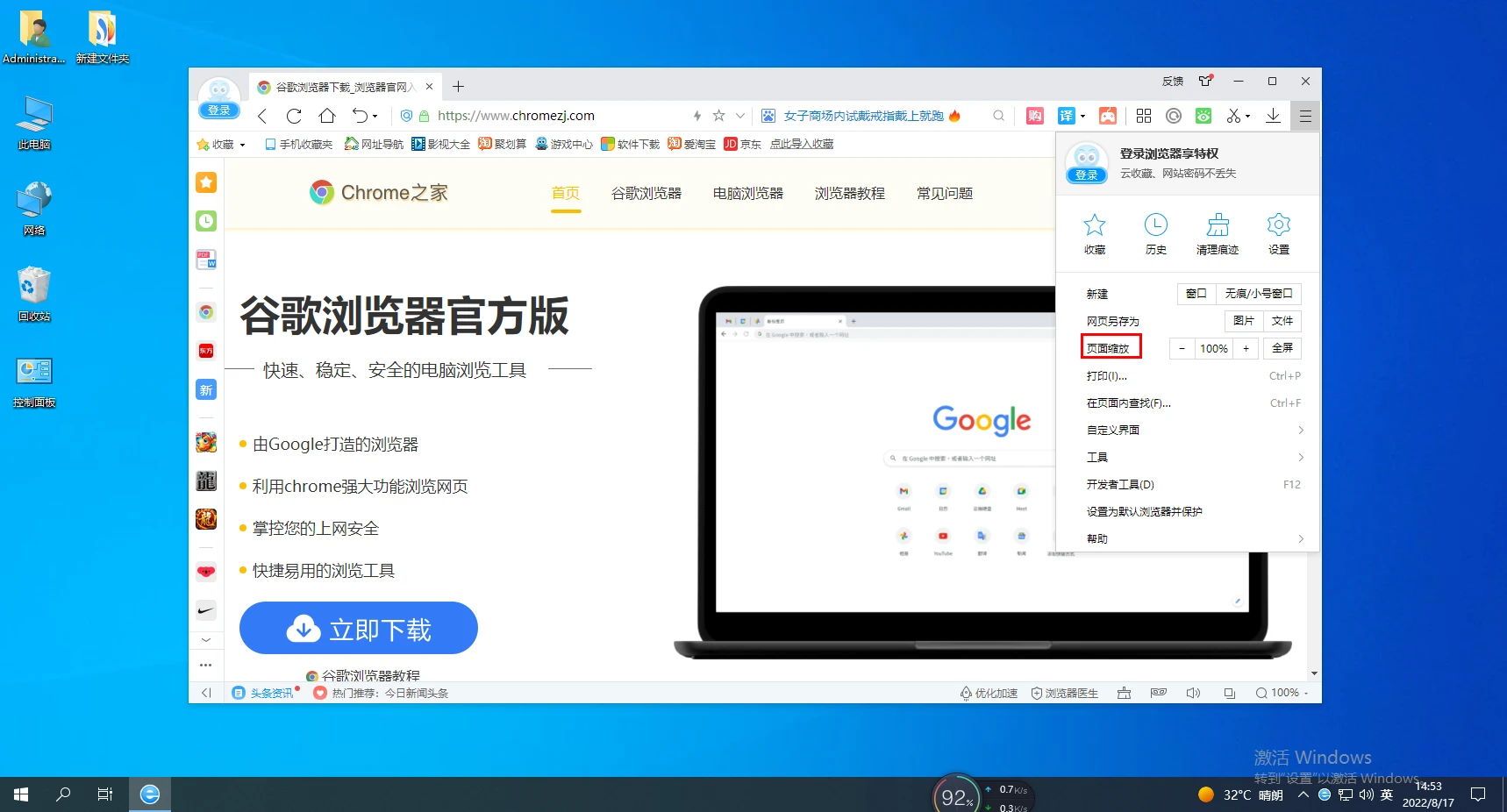Click 收藏 star icon in menu panel
The height and width of the screenshot is (812, 1507).
[x=1095, y=232]
